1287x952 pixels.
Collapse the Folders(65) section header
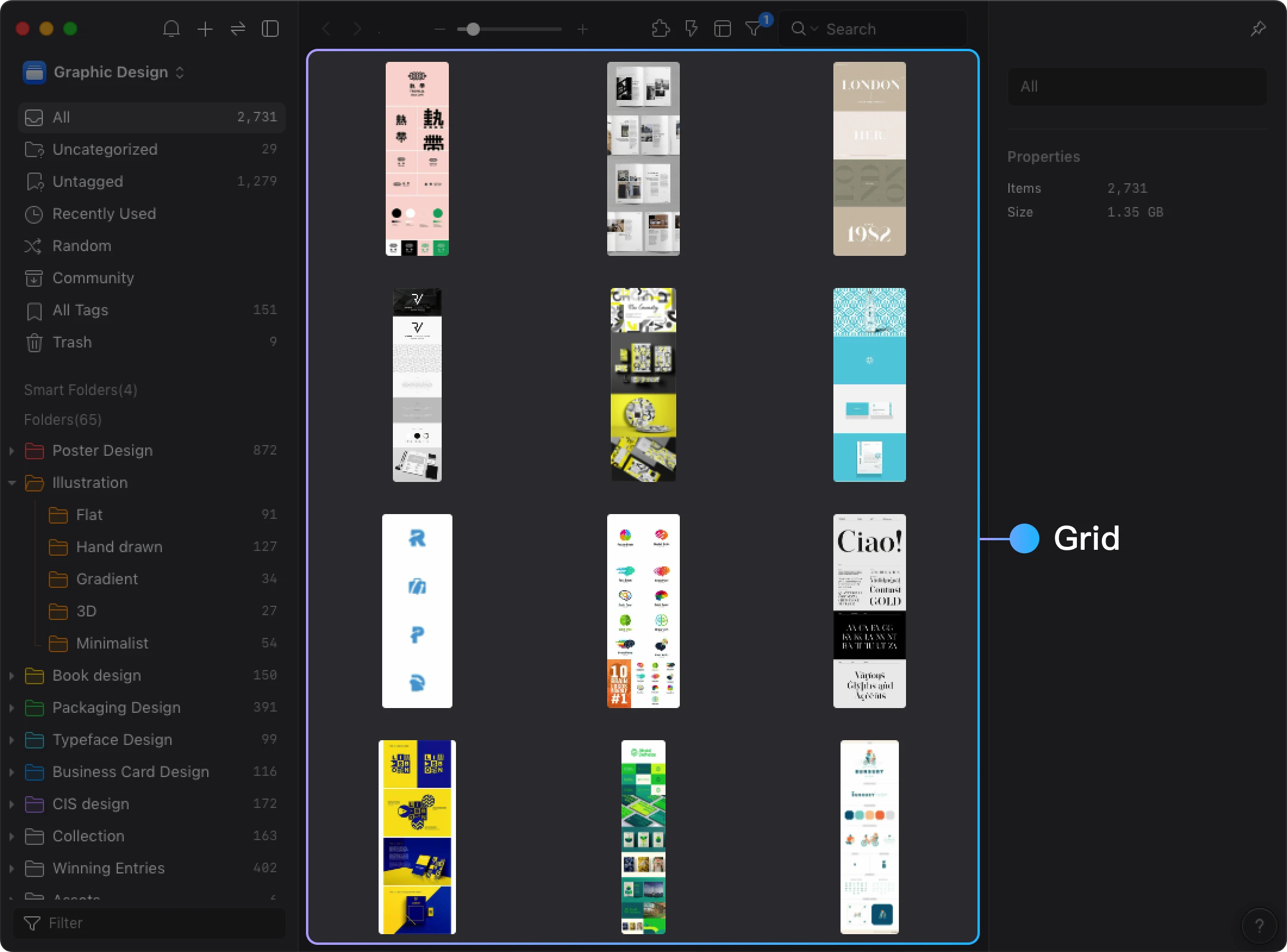click(x=63, y=419)
